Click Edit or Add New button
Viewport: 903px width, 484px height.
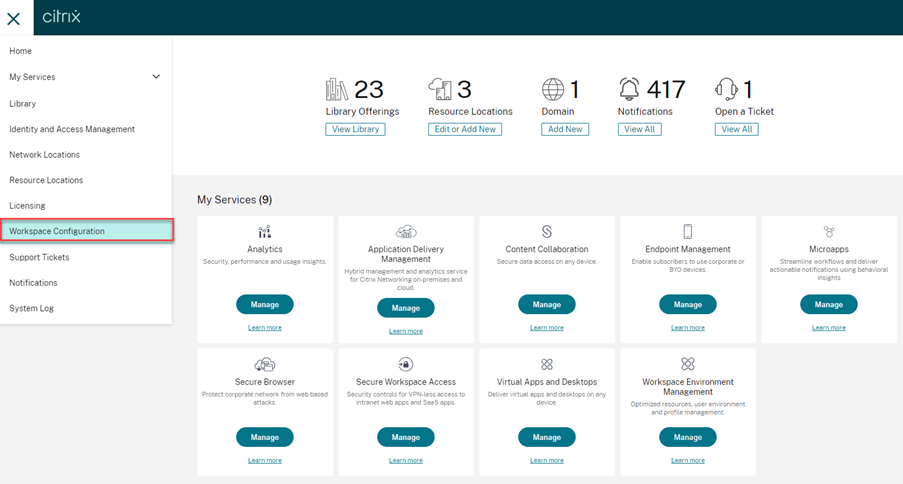click(x=465, y=129)
